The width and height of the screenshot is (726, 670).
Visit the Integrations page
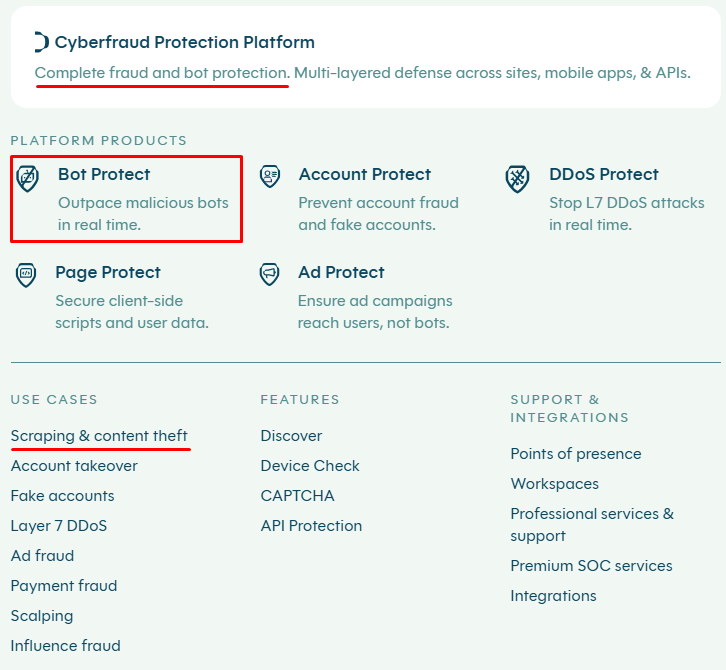553,596
